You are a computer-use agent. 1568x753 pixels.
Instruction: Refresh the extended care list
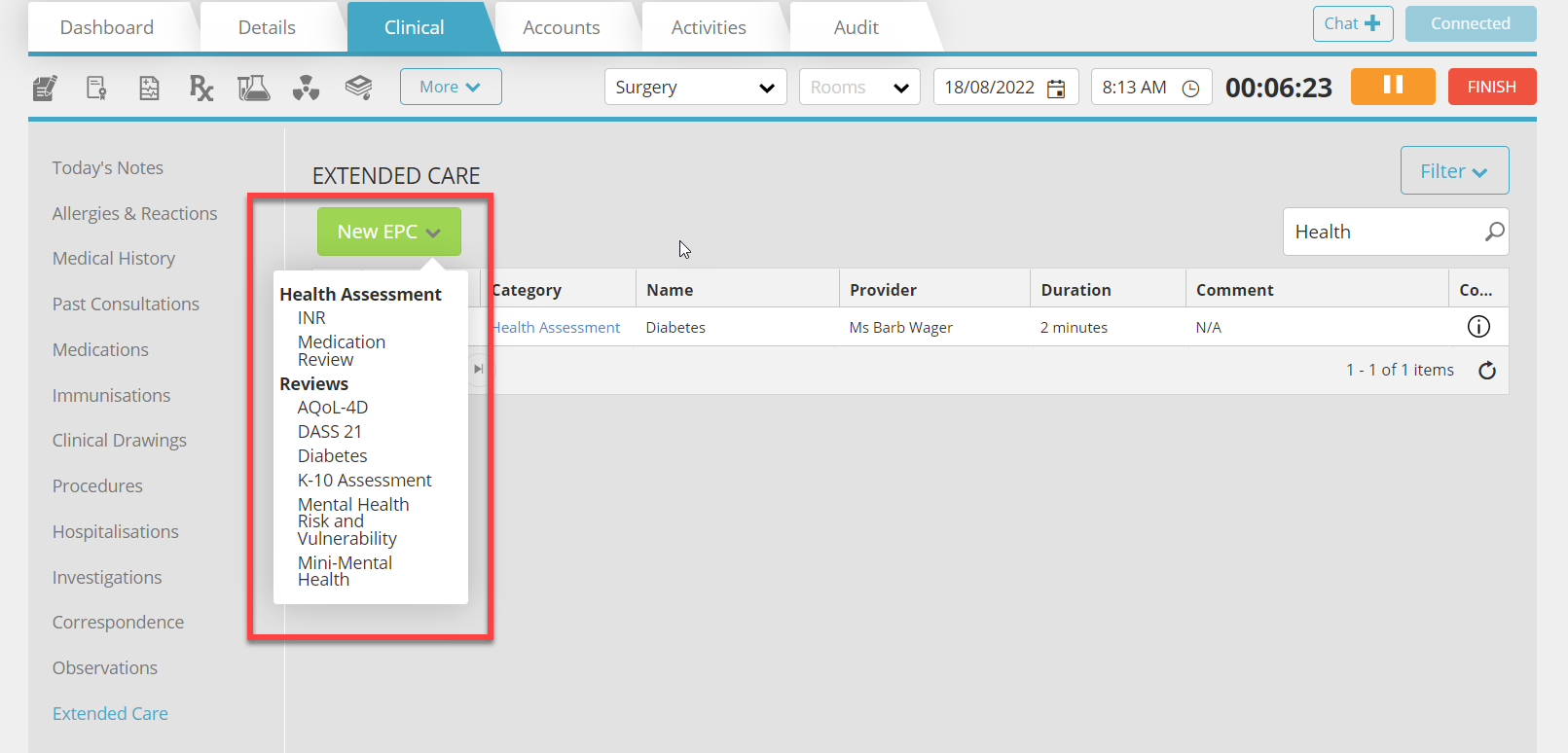[1487, 370]
